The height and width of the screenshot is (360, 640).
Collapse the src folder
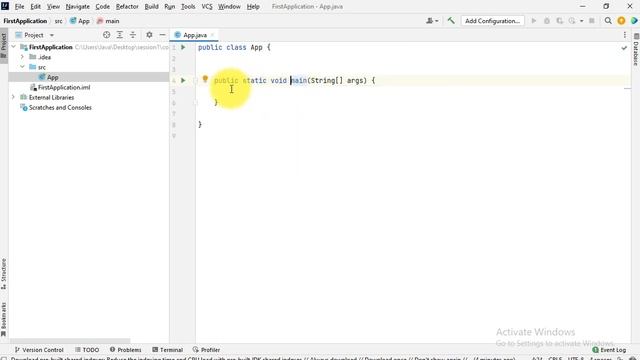22,67
